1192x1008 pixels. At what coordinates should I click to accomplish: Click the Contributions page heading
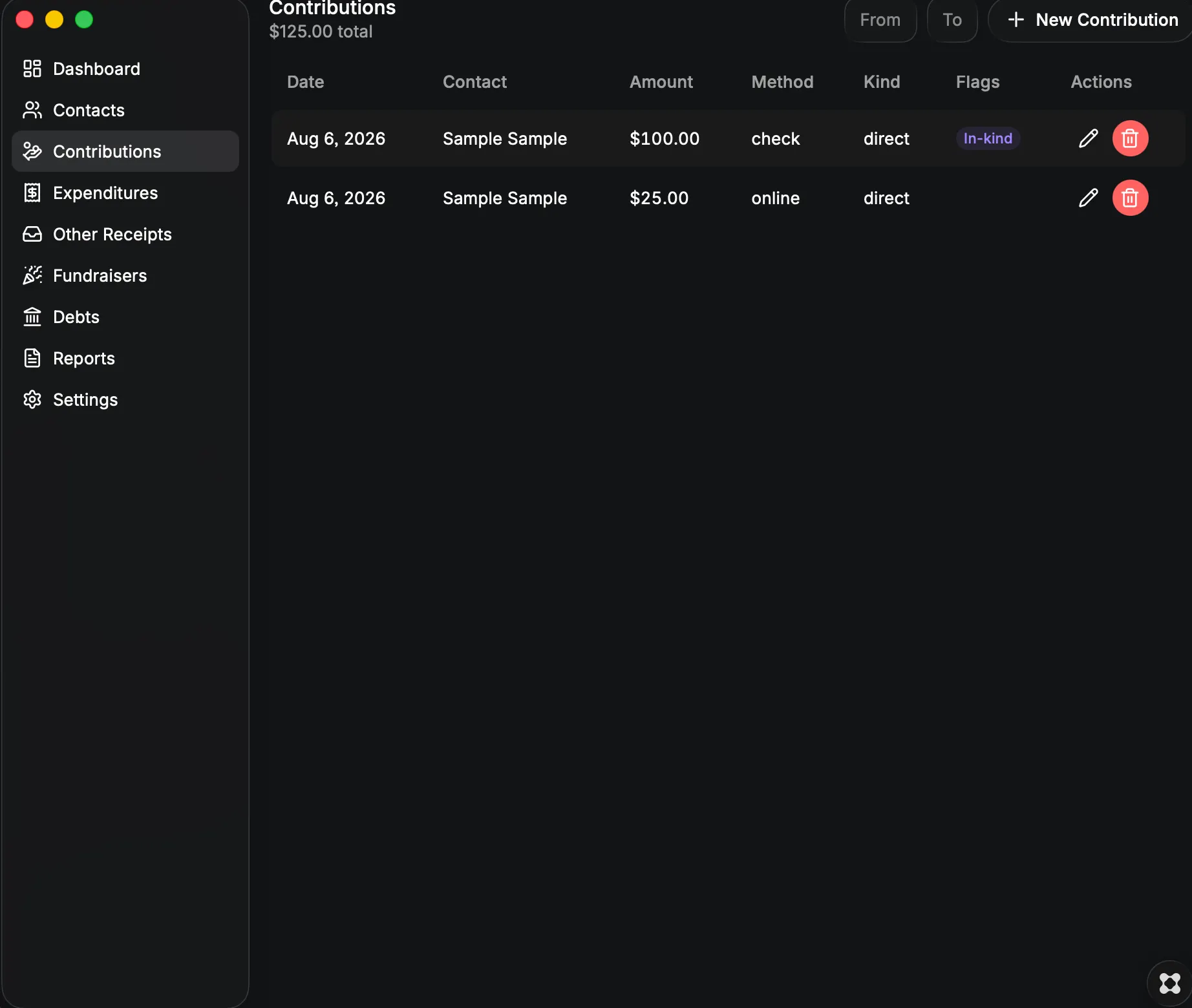332,8
